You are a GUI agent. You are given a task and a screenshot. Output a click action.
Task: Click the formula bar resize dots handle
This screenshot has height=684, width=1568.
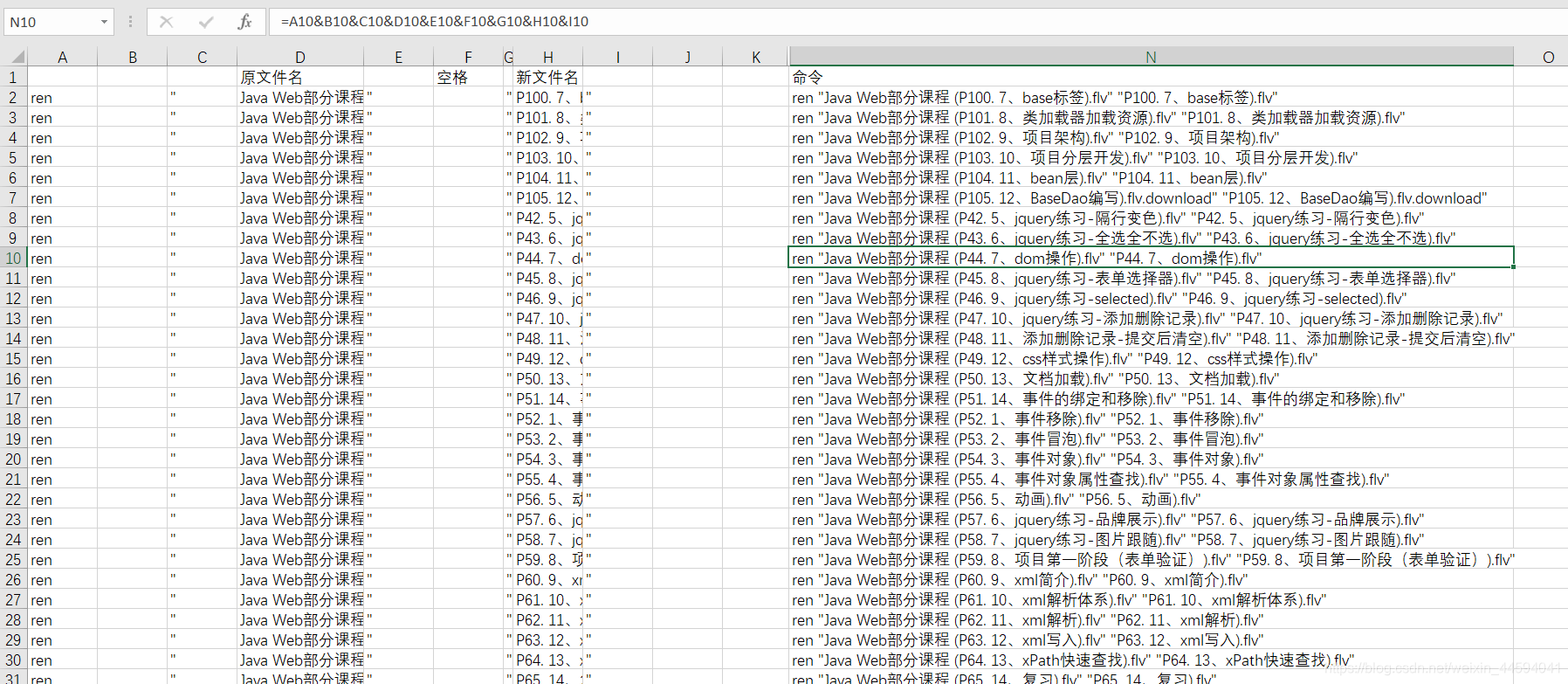click(130, 22)
